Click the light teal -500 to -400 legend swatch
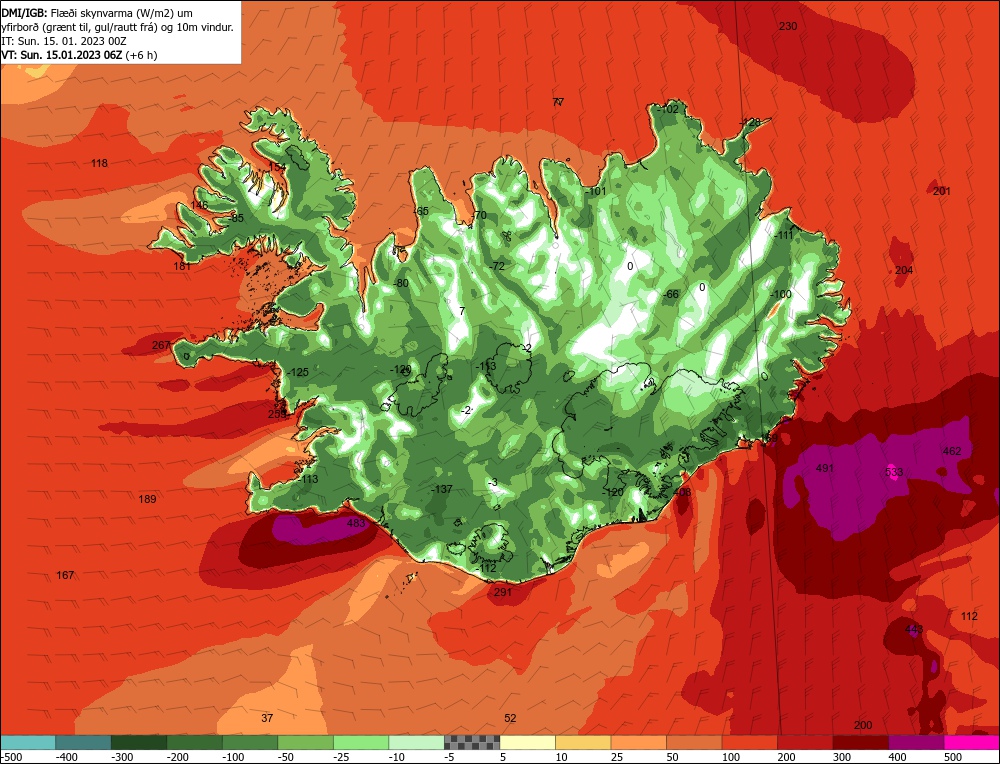Image resolution: width=1000 pixels, height=764 pixels. (28, 742)
